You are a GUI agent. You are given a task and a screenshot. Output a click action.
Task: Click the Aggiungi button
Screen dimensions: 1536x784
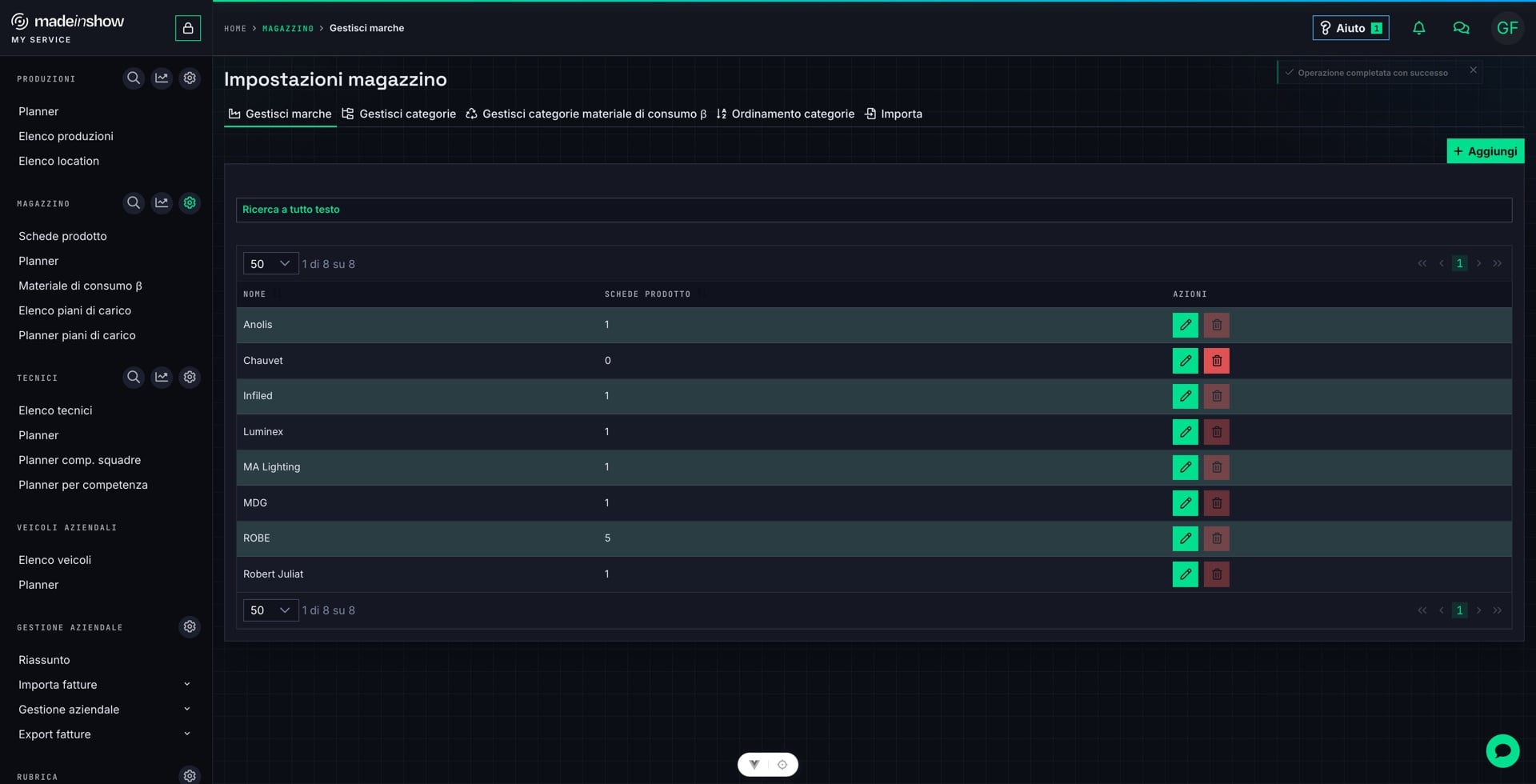point(1485,151)
